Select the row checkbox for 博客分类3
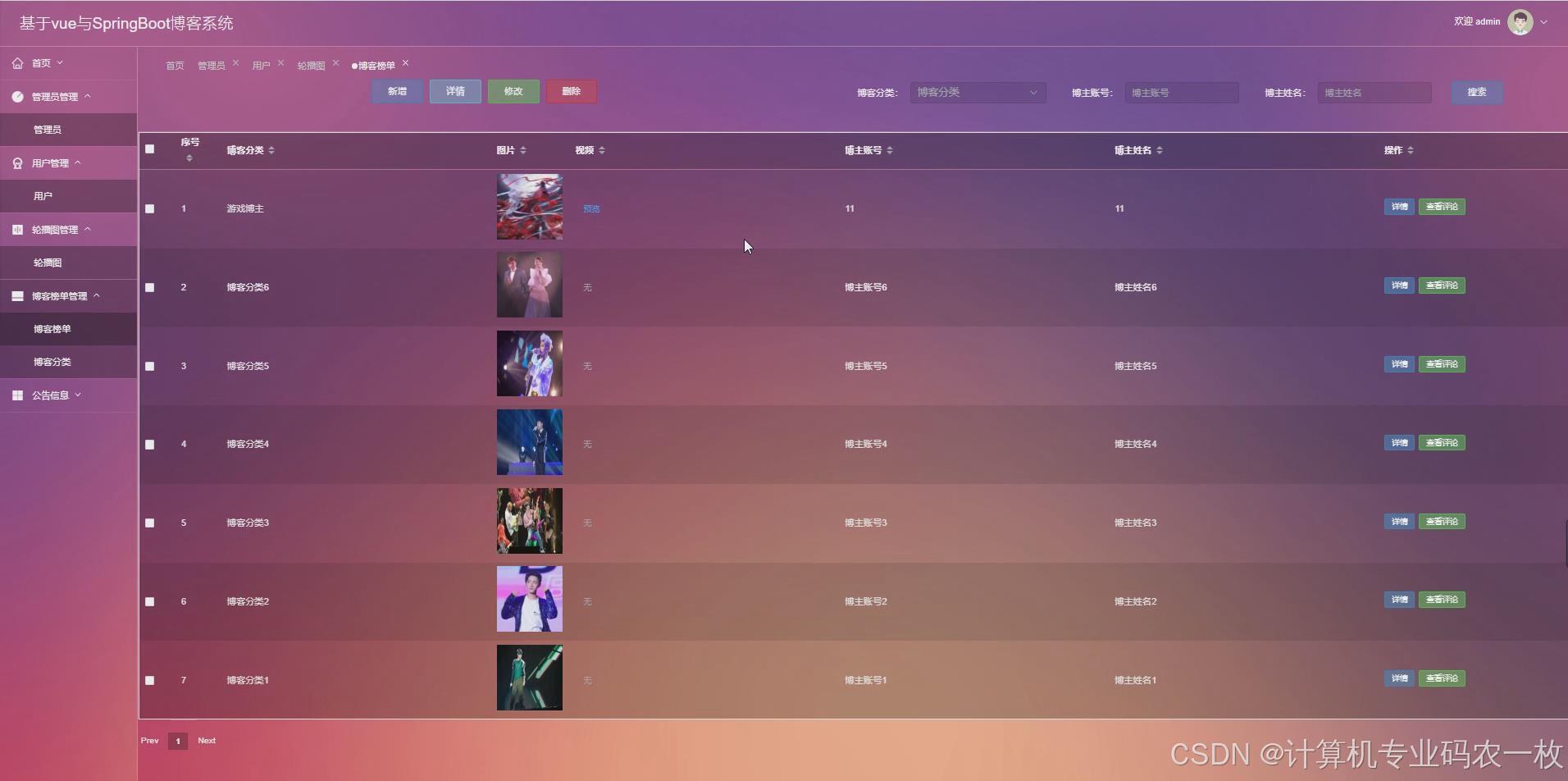 (x=149, y=523)
